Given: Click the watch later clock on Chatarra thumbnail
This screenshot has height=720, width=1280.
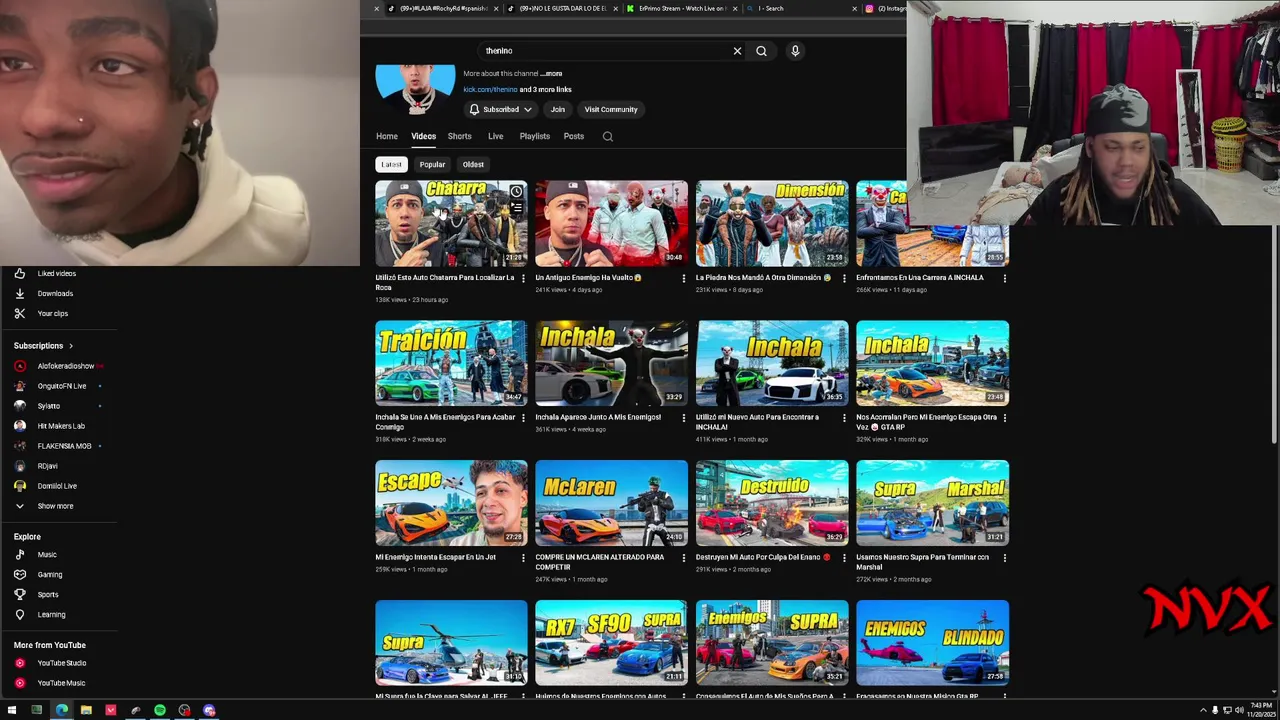Looking at the screenshot, I should coord(516,191).
